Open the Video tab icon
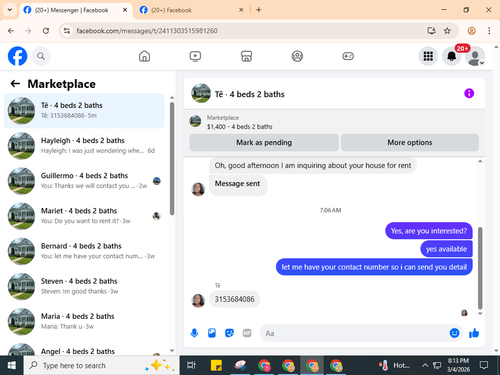The height and width of the screenshot is (375, 500). (x=195, y=56)
